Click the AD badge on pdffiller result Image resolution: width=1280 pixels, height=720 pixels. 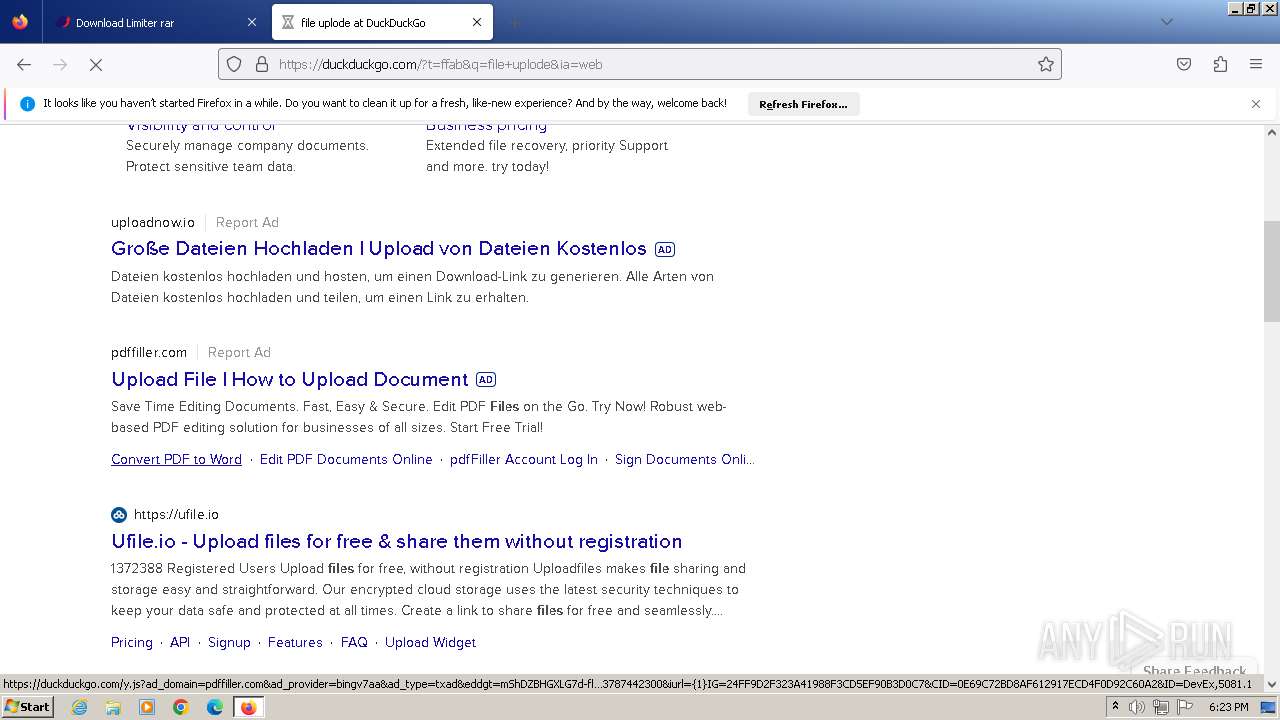coord(486,380)
